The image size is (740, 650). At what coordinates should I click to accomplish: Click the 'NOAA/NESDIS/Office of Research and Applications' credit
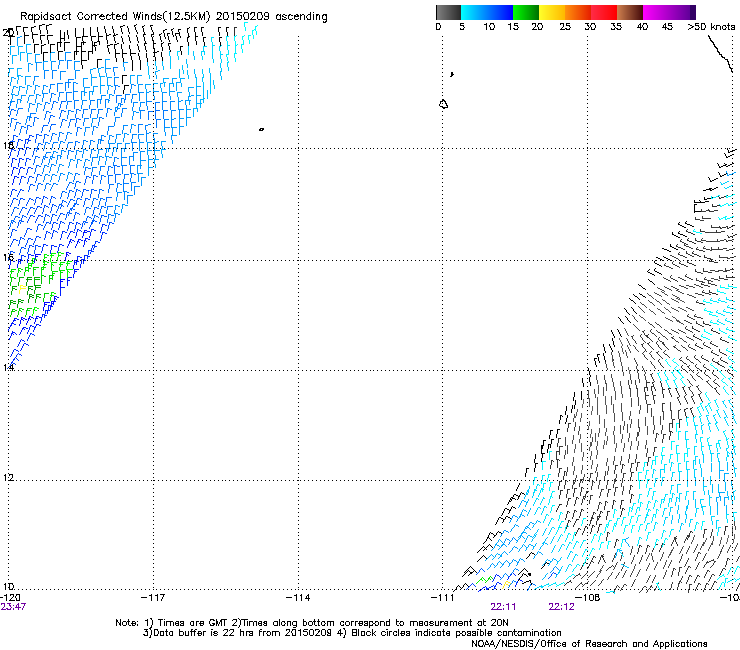589,644
